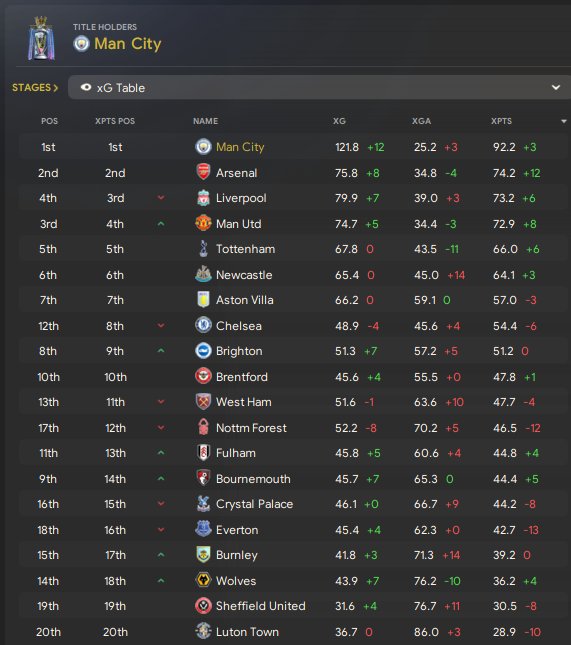Click the Man City crest beside title holders

pos(81,44)
